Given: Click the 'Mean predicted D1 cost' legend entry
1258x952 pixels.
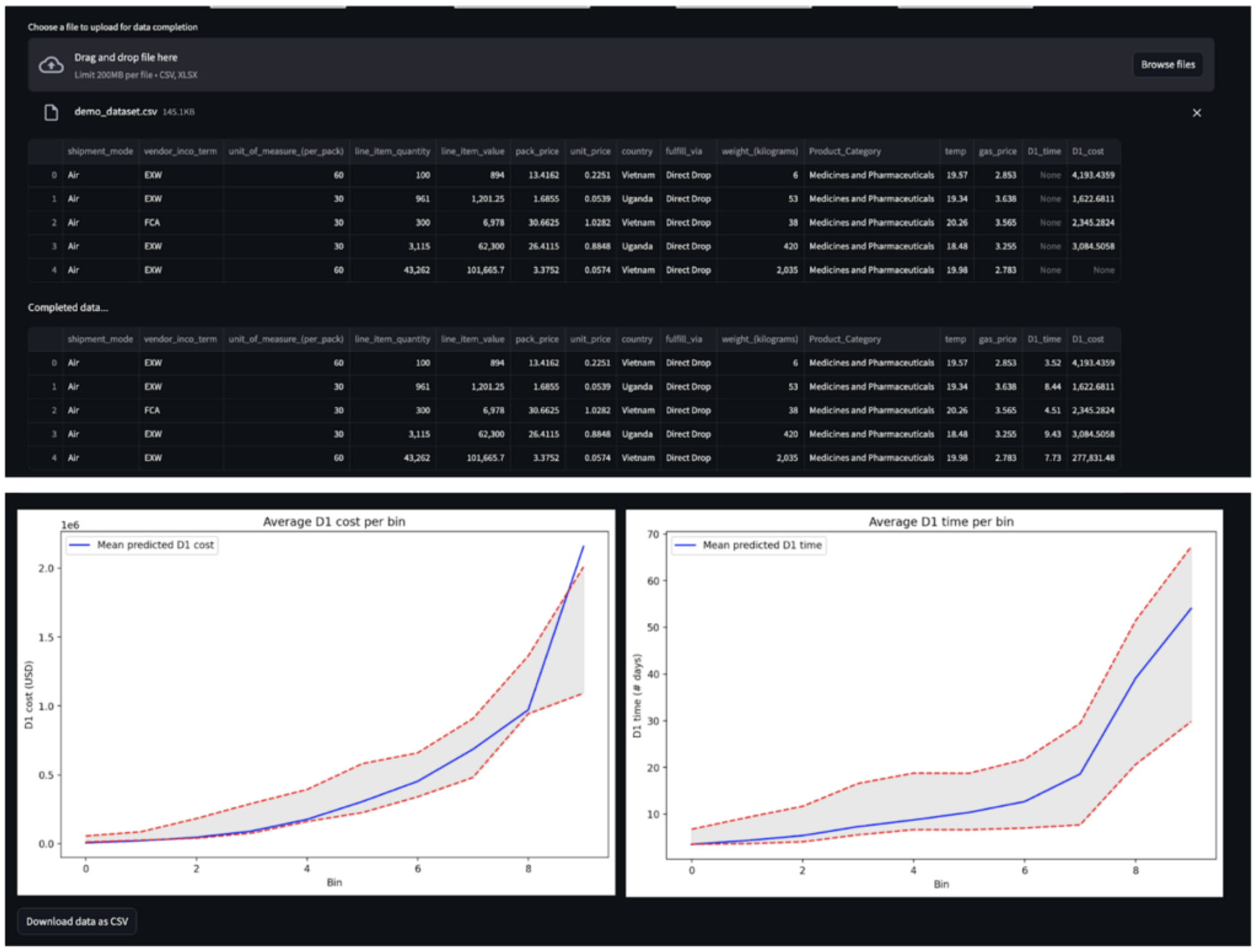Looking at the screenshot, I should click(142, 545).
